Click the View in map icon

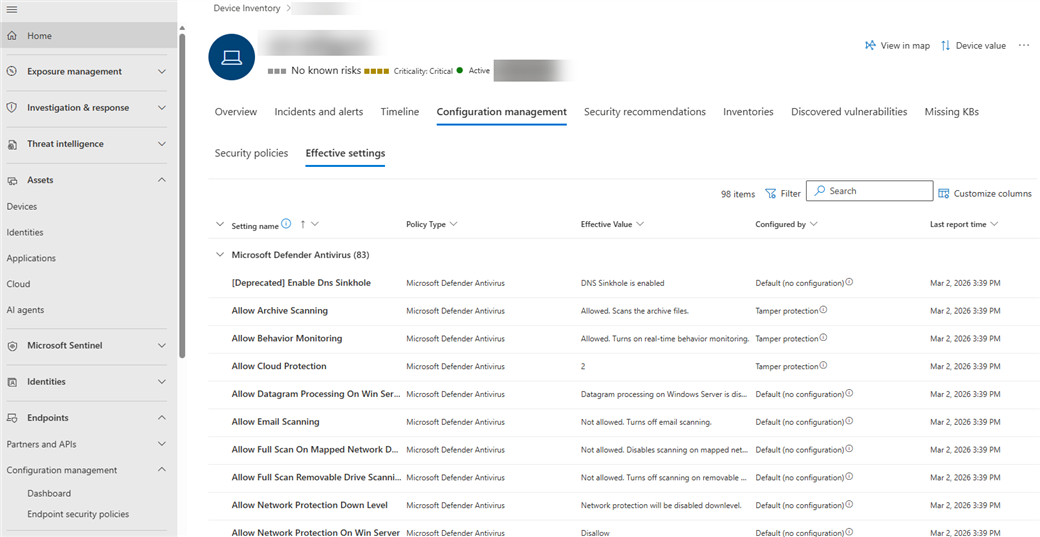[x=870, y=46]
